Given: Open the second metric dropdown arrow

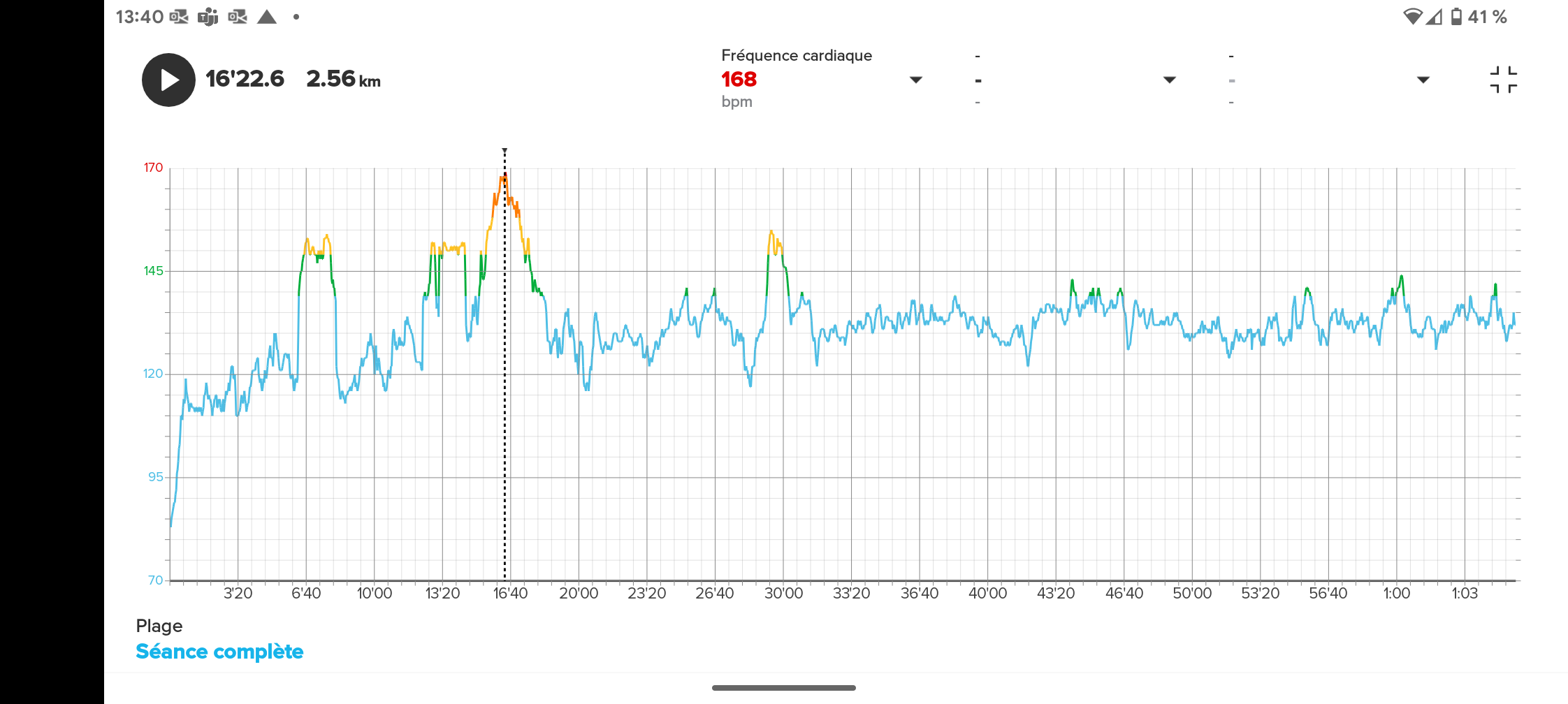Looking at the screenshot, I should coord(1169,80).
